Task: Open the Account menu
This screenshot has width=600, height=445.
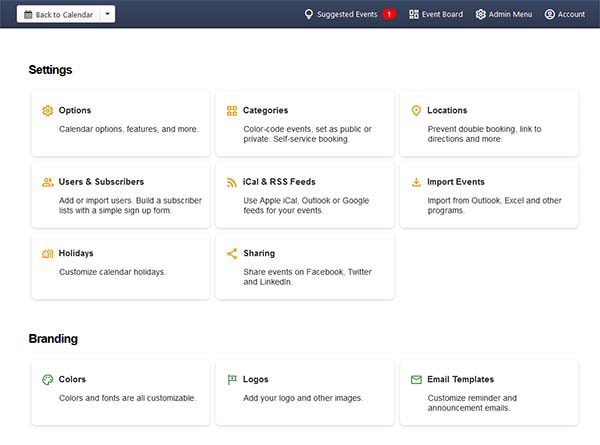Action: [565, 15]
